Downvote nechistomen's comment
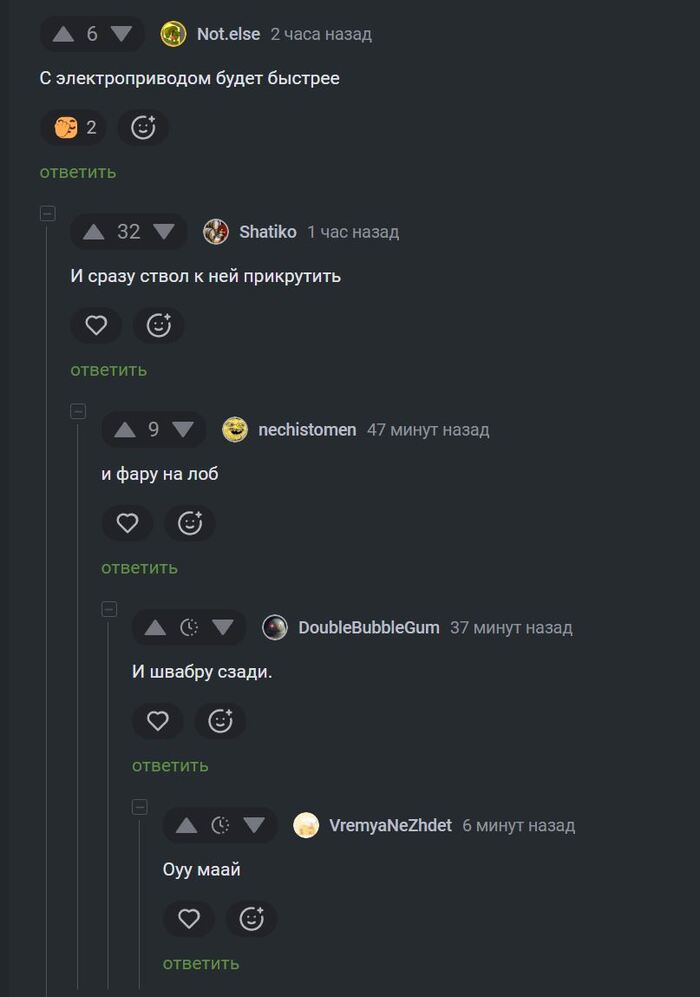700x997 pixels. click(182, 430)
